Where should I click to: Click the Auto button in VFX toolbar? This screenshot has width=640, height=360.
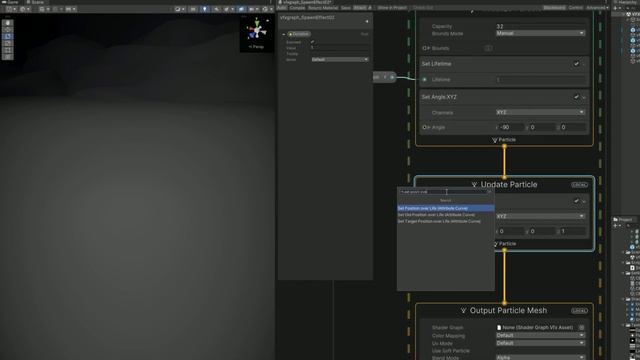point(282,8)
